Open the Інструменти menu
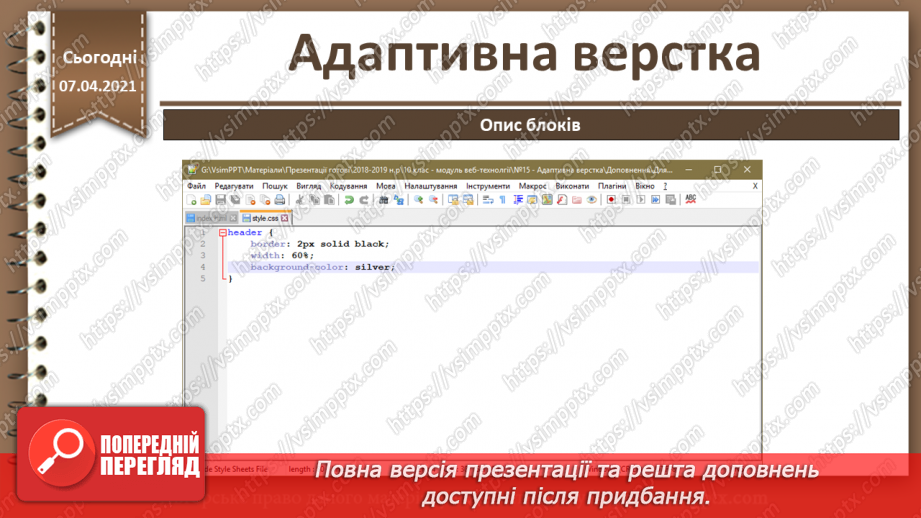This screenshot has width=921, height=518. [x=488, y=186]
